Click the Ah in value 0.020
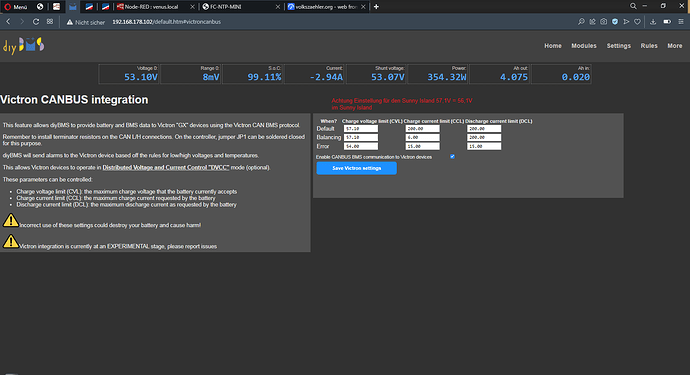The width and height of the screenshot is (690, 375). coord(576,77)
